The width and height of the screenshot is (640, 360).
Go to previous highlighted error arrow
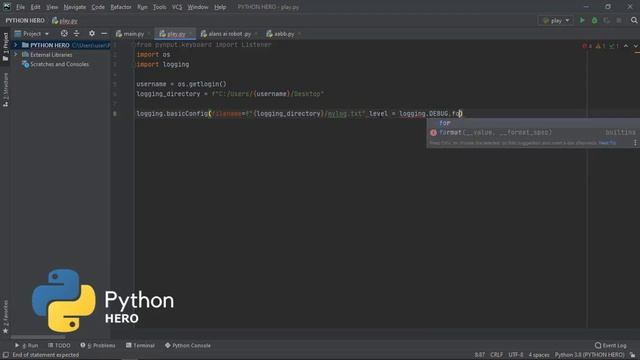(626, 46)
